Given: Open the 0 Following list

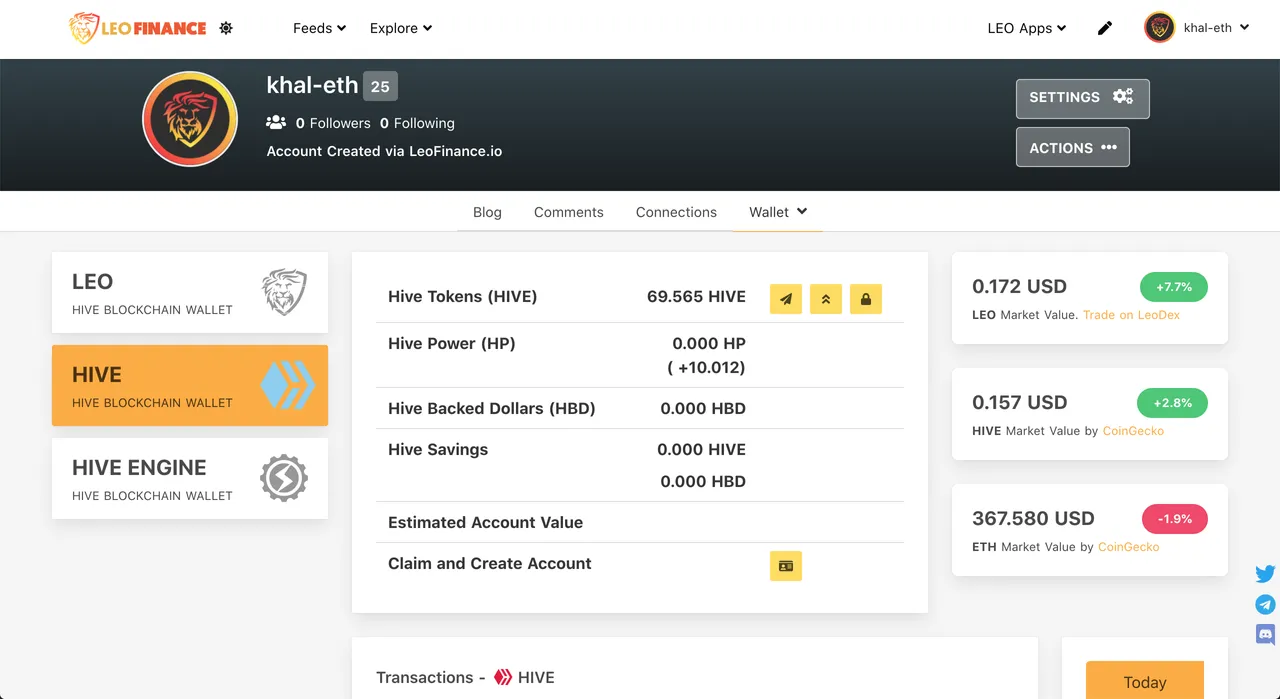Looking at the screenshot, I should point(417,123).
